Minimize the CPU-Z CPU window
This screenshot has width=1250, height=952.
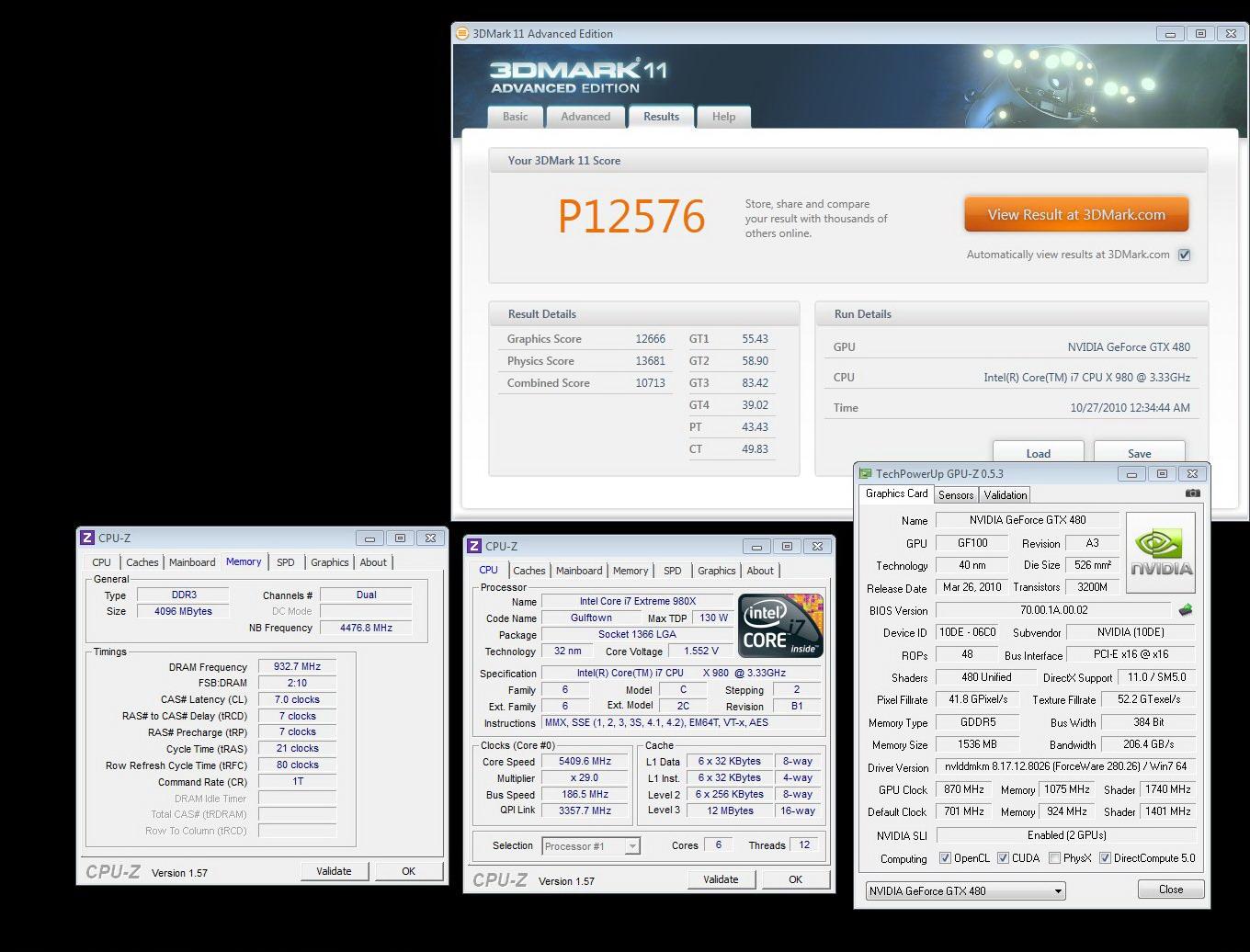pyautogui.click(x=756, y=546)
